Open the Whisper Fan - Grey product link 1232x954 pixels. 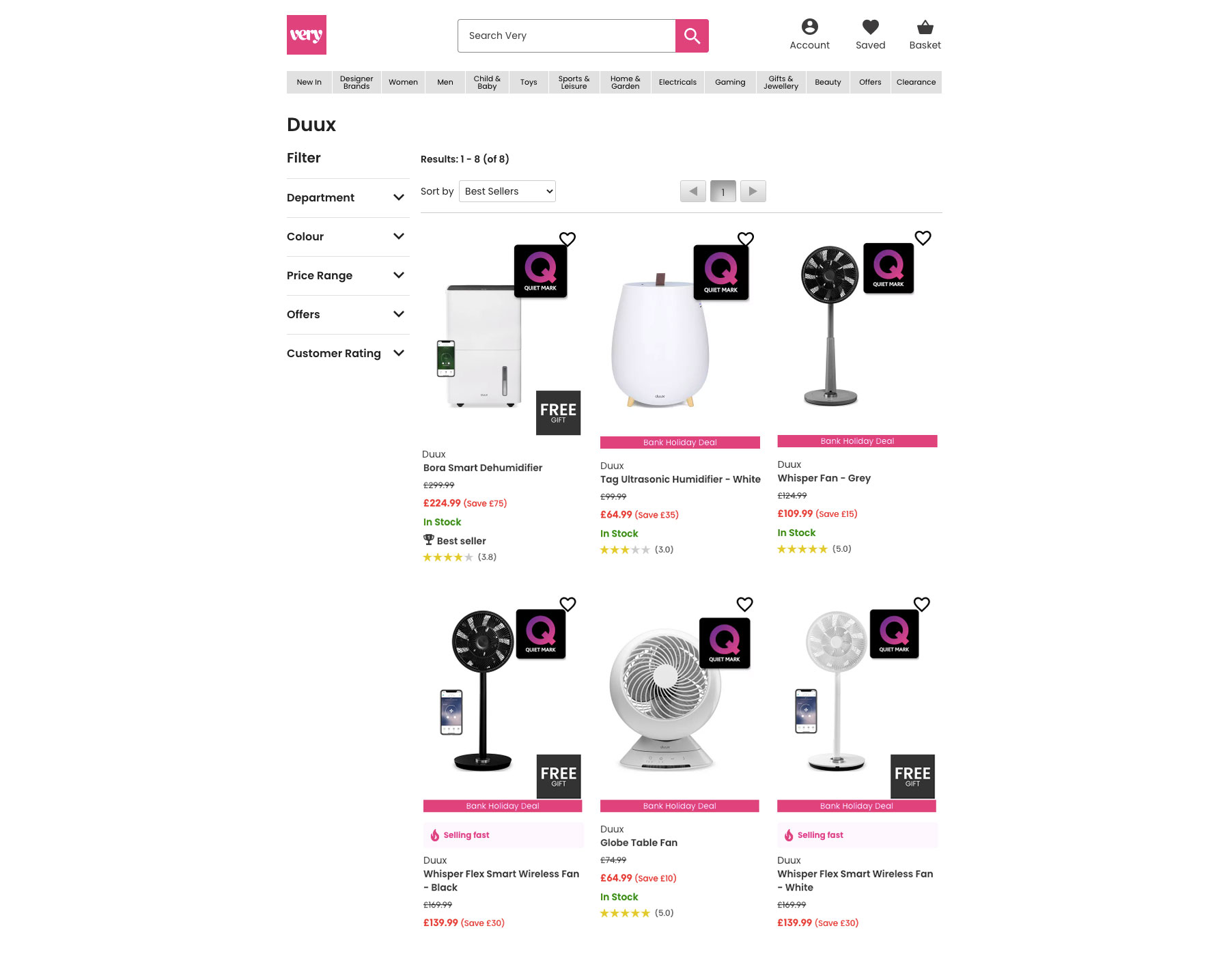click(824, 478)
